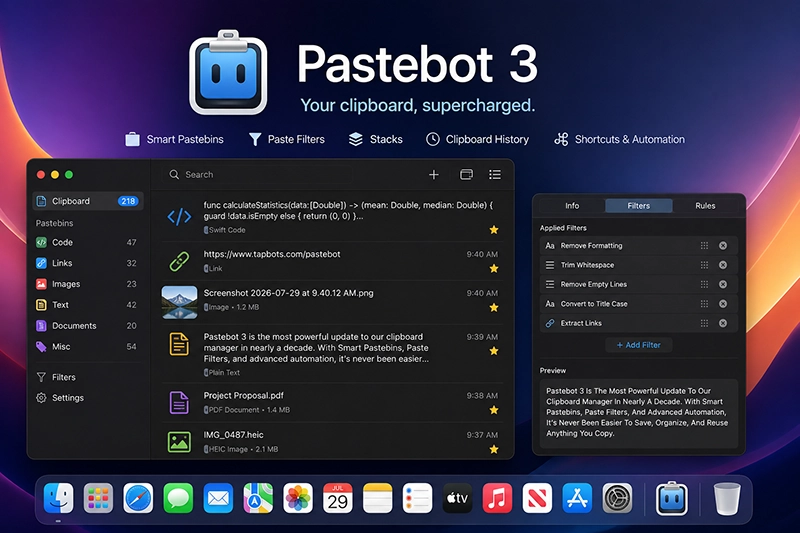Screen dimensions: 800x533
Task: Toggle star on tapbots.com link clipping
Action: (x=494, y=268)
